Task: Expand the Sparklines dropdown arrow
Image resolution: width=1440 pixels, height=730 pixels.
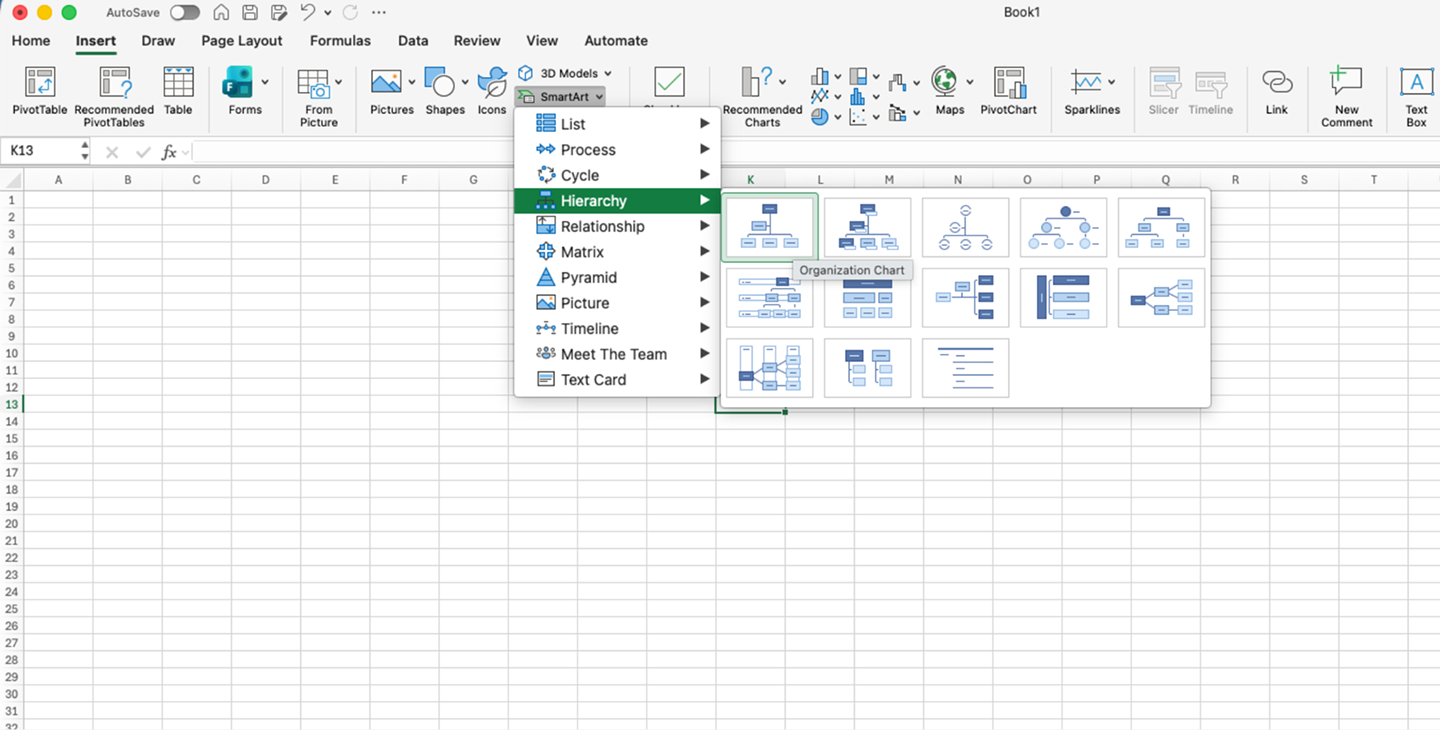Action: (1111, 82)
